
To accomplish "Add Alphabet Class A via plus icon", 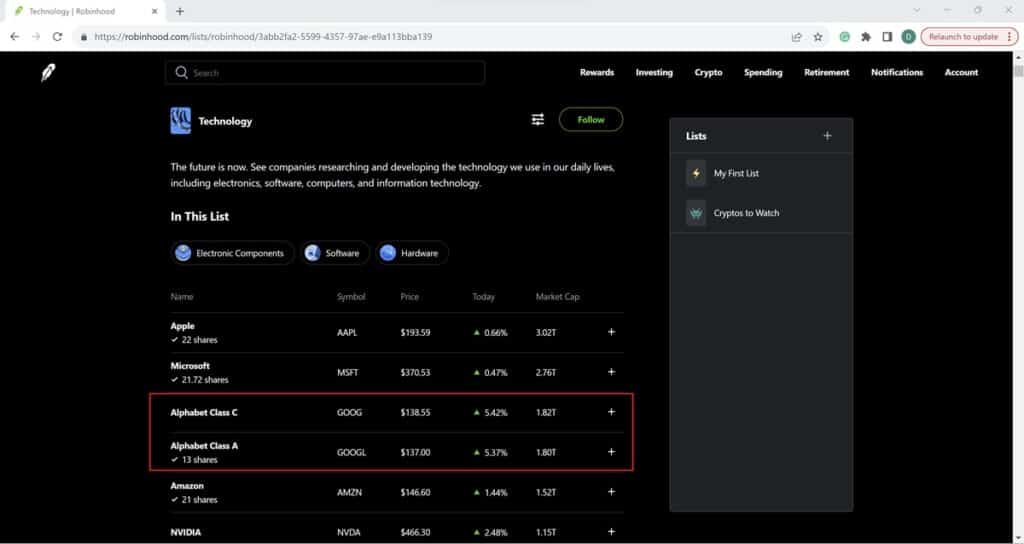I will [611, 452].
